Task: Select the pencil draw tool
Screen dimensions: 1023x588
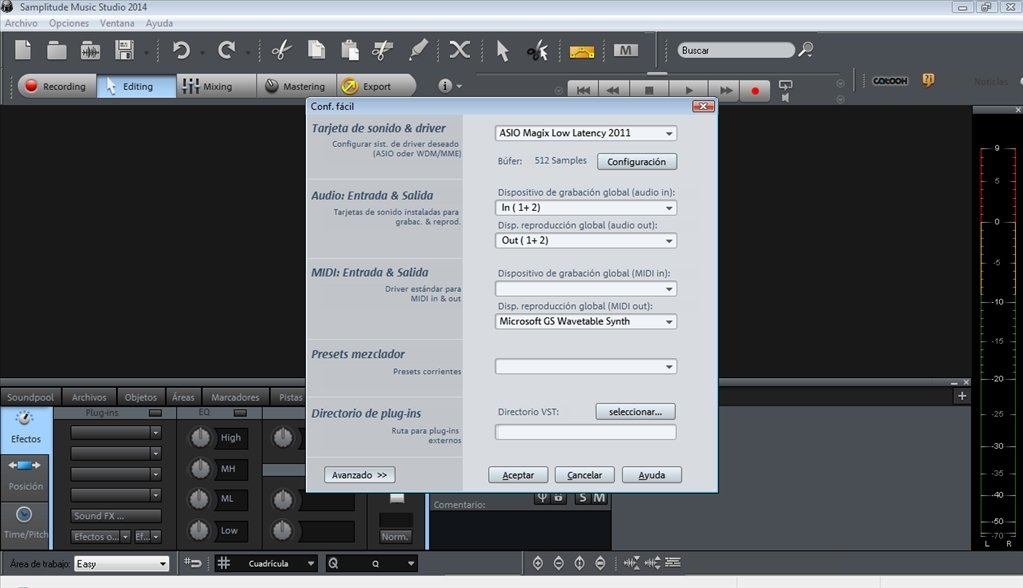Action: (x=418, y=50)
